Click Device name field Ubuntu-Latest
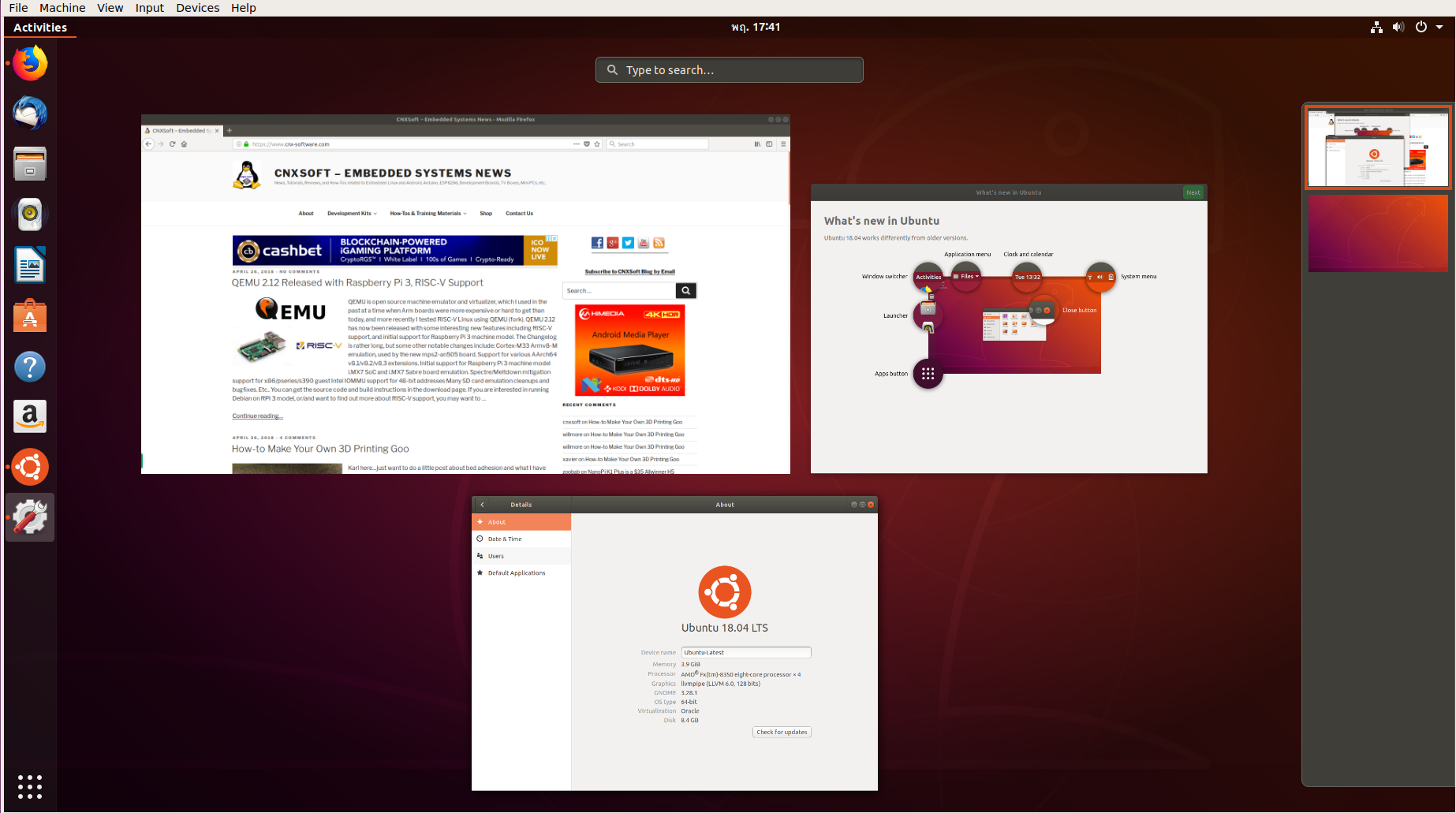 tap(746, 652)
